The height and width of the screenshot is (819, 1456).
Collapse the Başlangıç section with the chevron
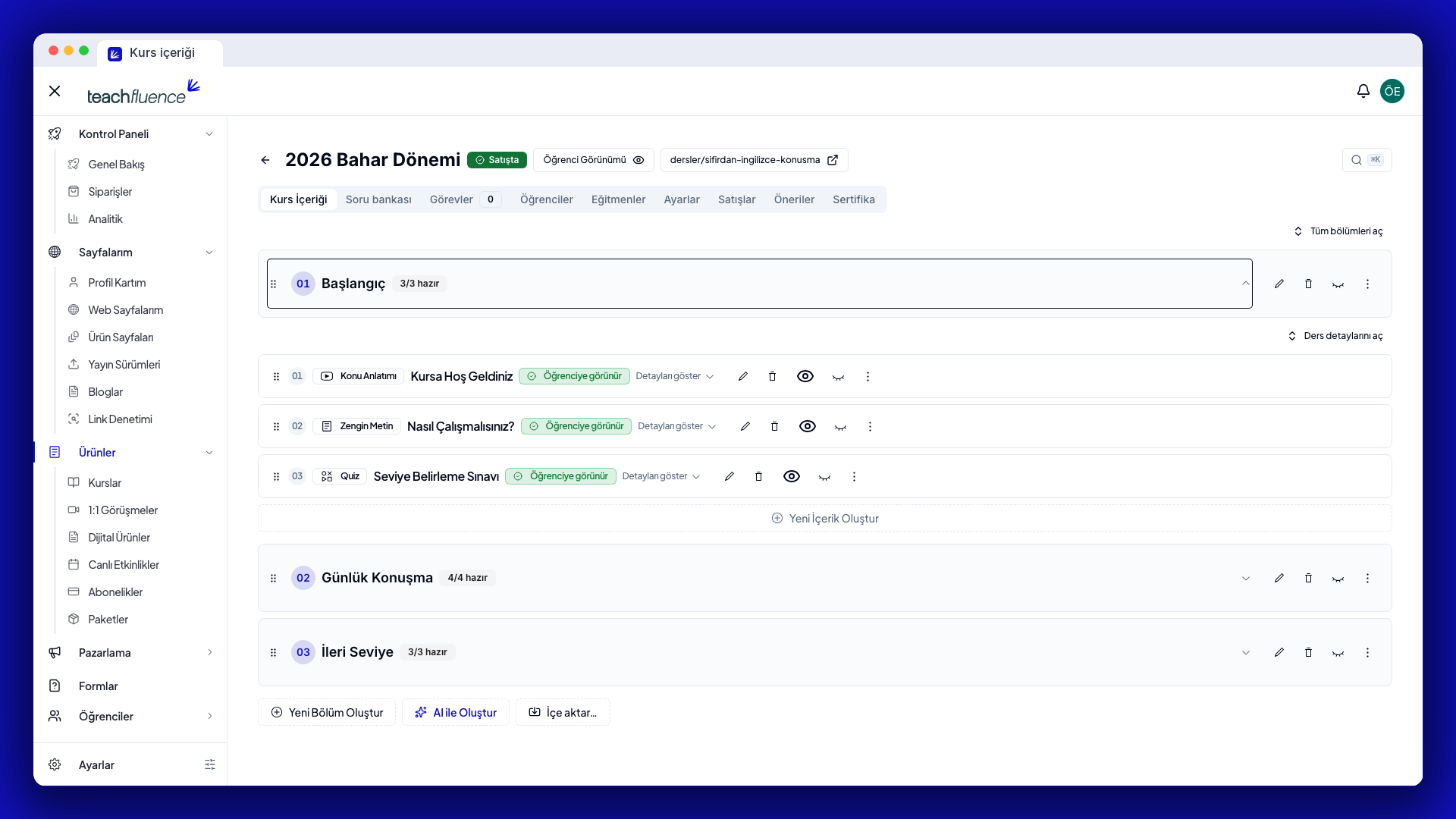[x=1246, y=284]
